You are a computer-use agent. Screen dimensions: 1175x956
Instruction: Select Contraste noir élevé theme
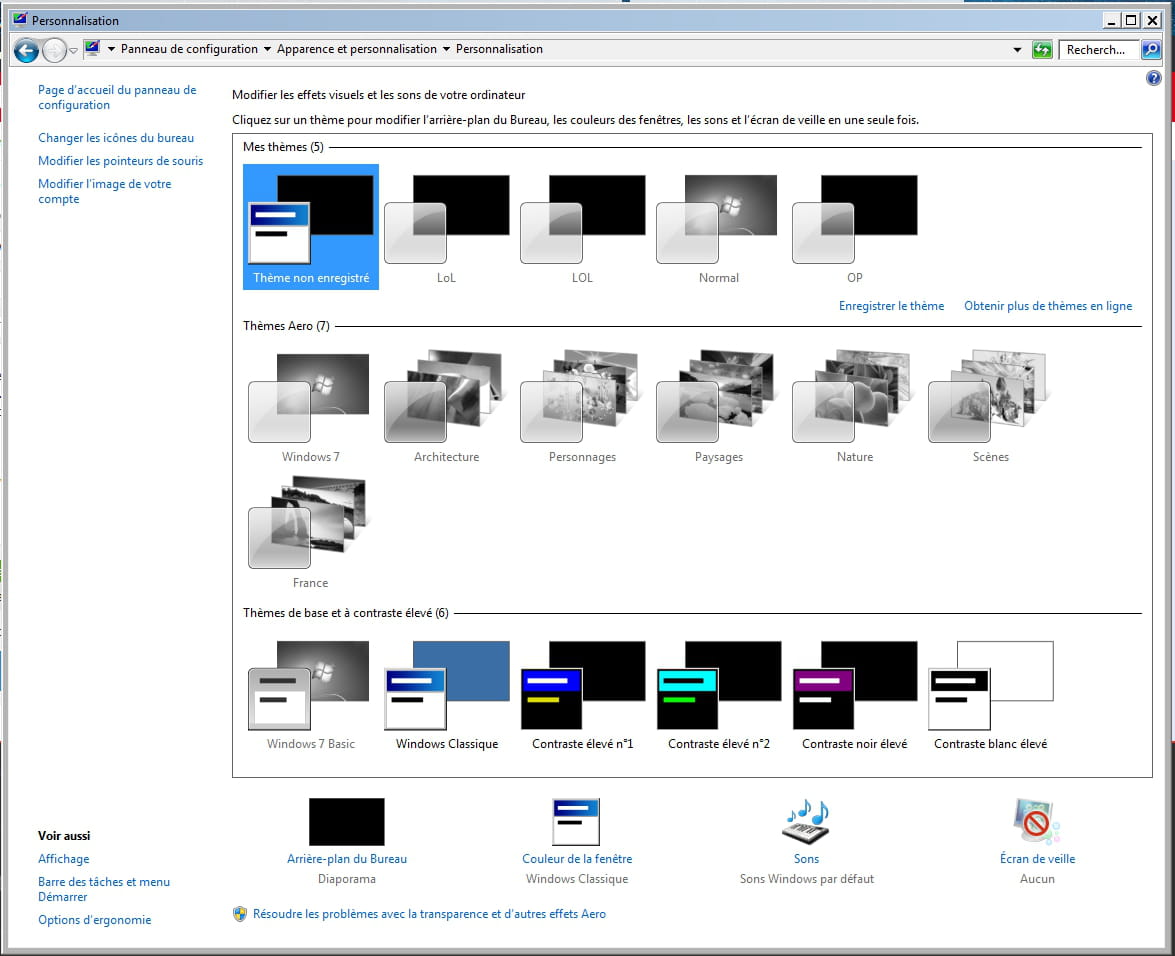pos(855,694)
